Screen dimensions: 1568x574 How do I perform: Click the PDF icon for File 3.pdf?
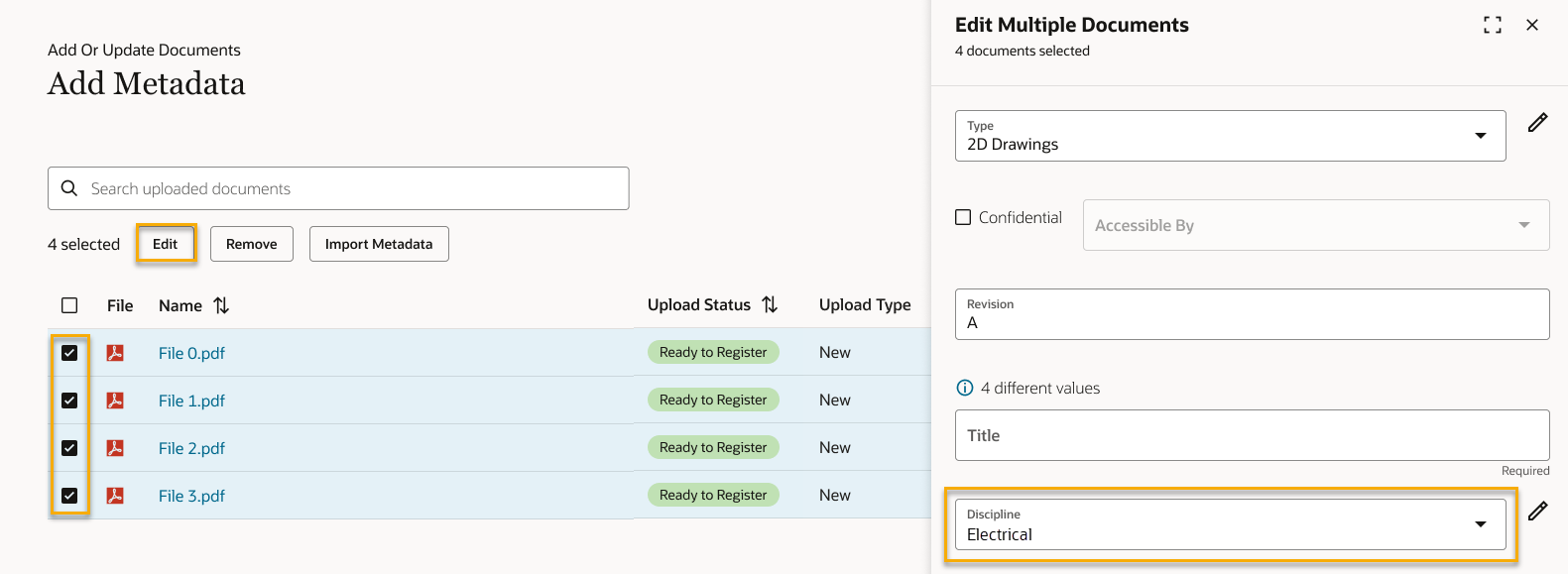115,496
